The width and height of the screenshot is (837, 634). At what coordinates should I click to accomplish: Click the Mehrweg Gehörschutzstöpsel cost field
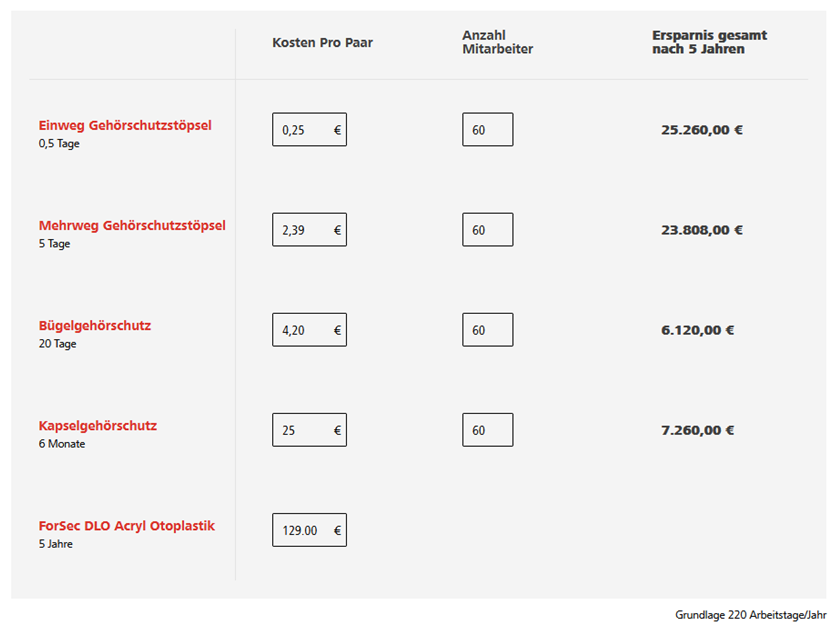point(309,230)
